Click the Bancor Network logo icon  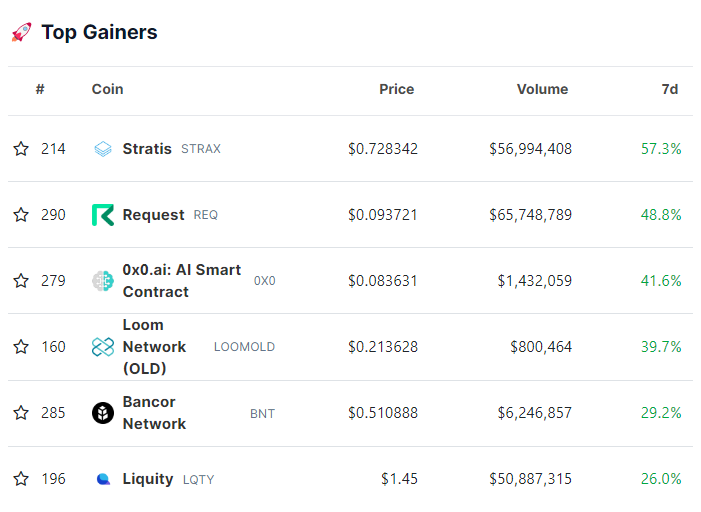click(103, 413)
